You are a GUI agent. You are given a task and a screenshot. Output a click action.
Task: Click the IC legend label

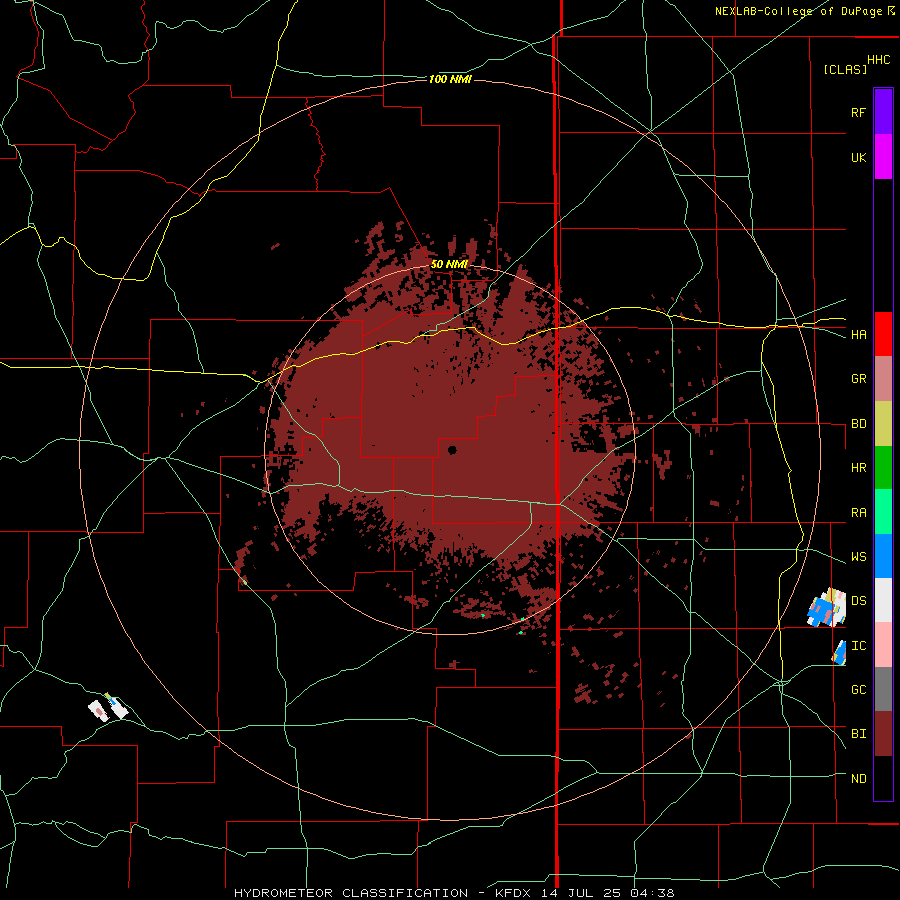(858, 646)
